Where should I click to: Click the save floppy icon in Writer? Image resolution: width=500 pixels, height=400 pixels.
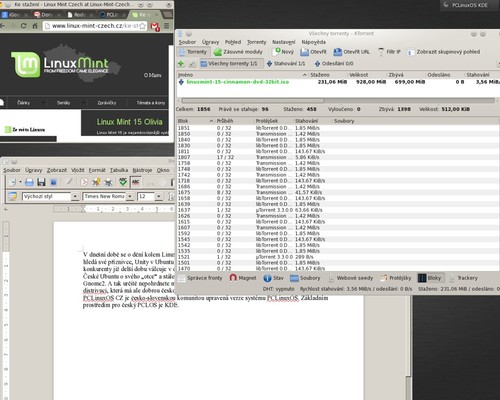click(41, 182)
